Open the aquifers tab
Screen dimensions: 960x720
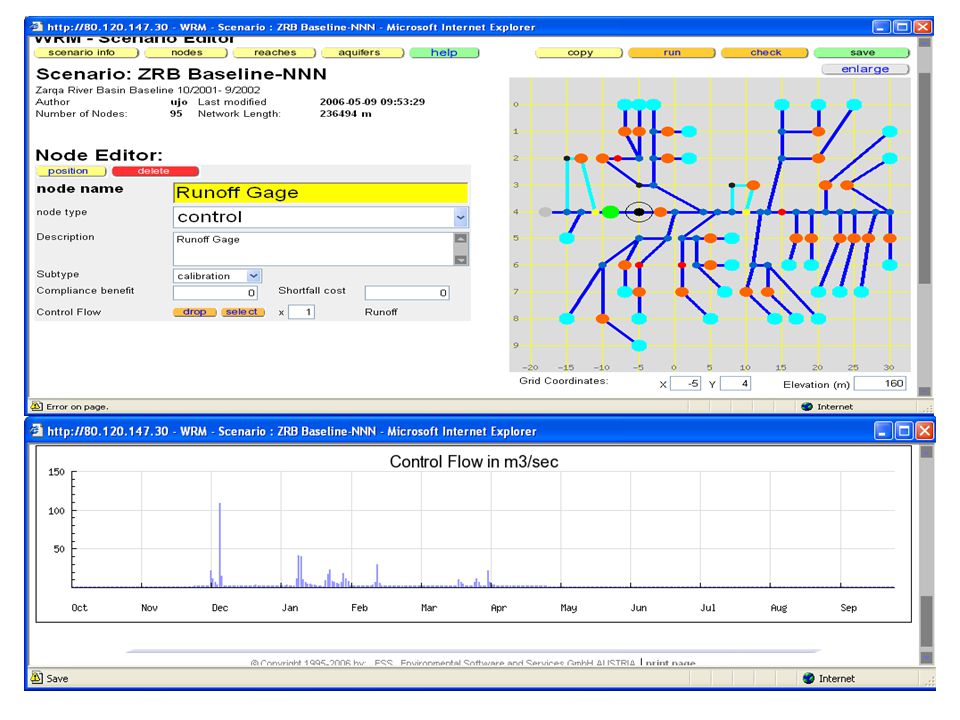(362, 53)
